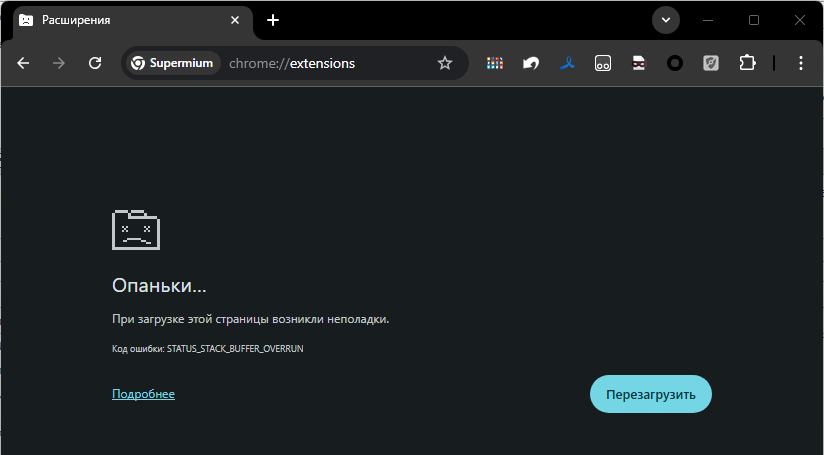Screen dimensions: 824x455
Task: Click the sad folder crash icon
Action: coord(136,230)
